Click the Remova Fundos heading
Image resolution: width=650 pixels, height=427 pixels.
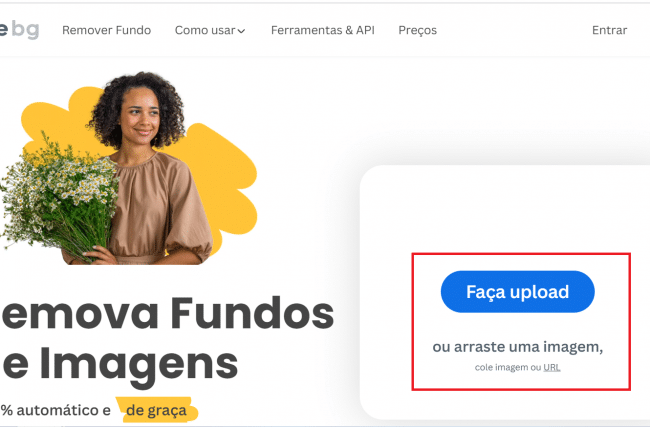[x=167, y=314]
